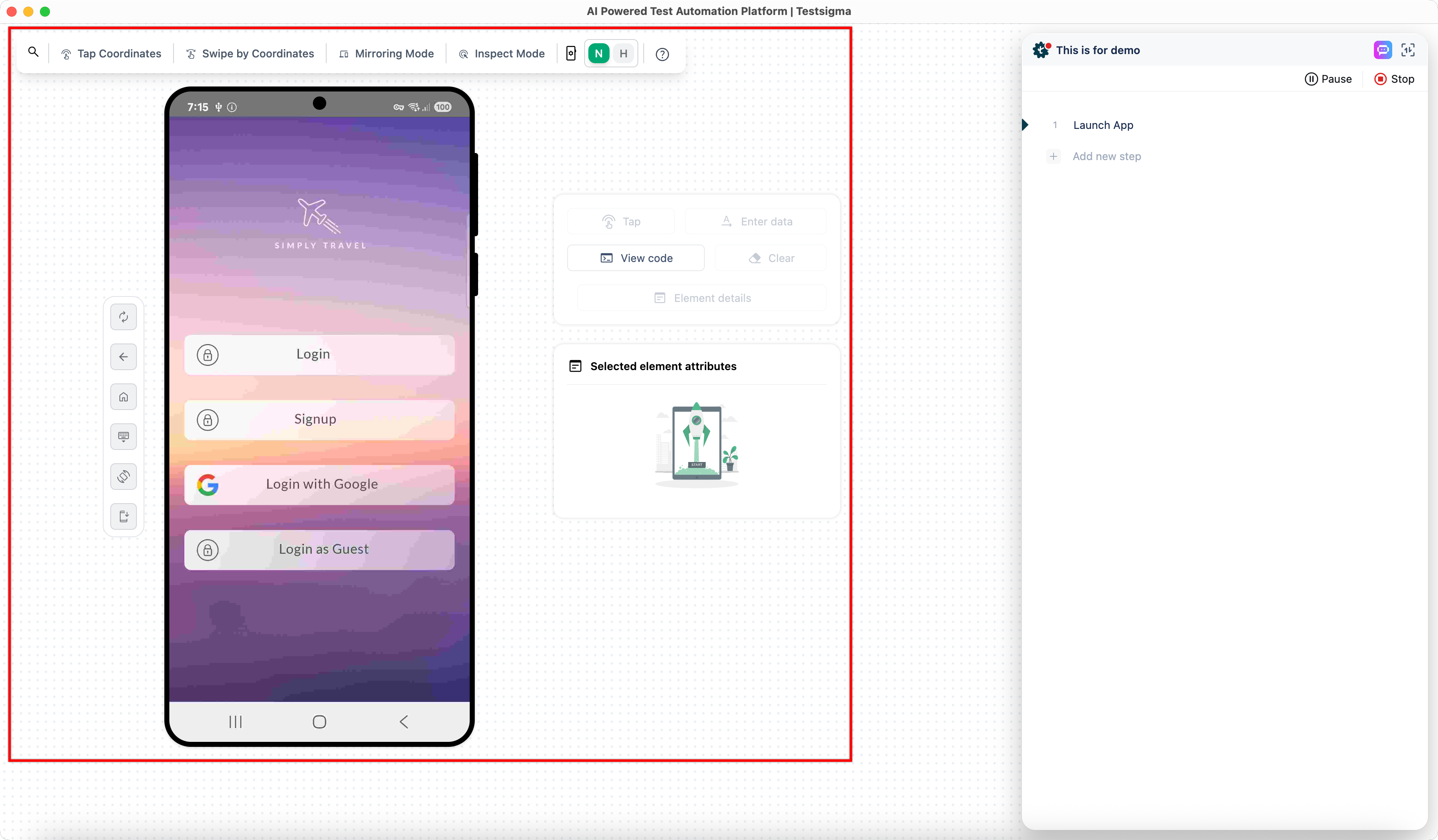Enable Mirroring Mode
The image size is (1438, 840).
click(x=386, y=53)
